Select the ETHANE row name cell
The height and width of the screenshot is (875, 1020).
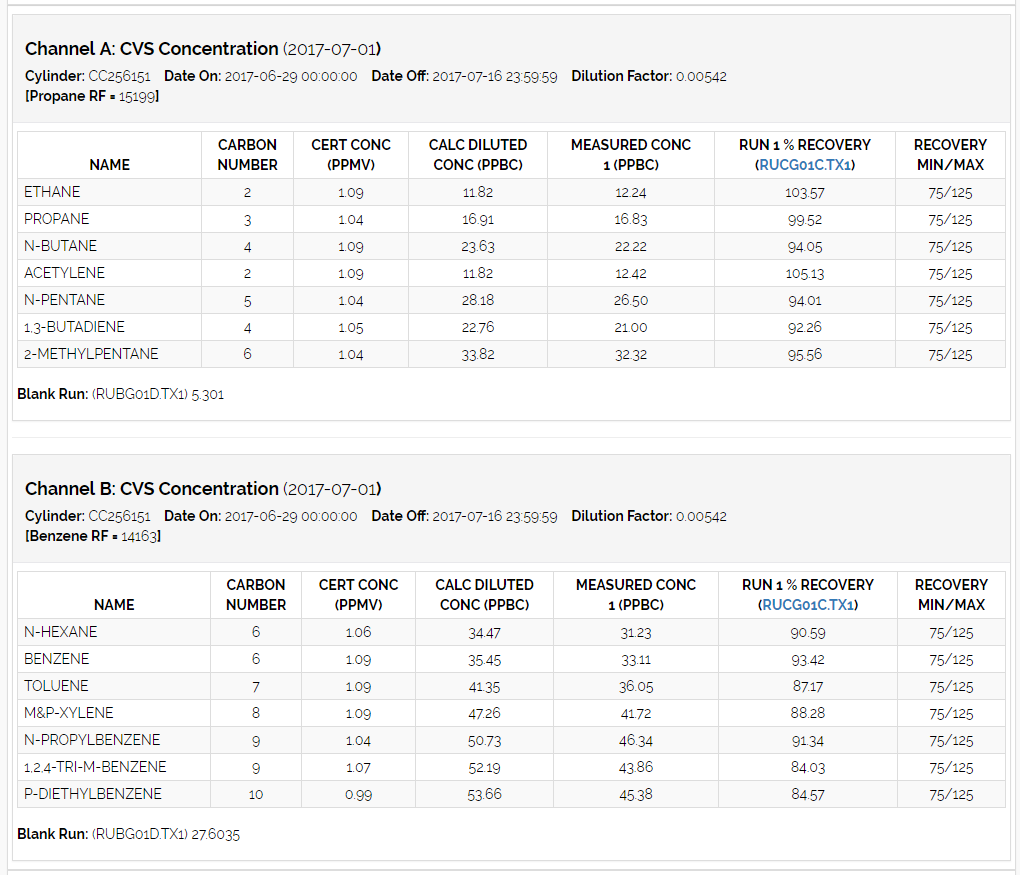coord(52,192)
